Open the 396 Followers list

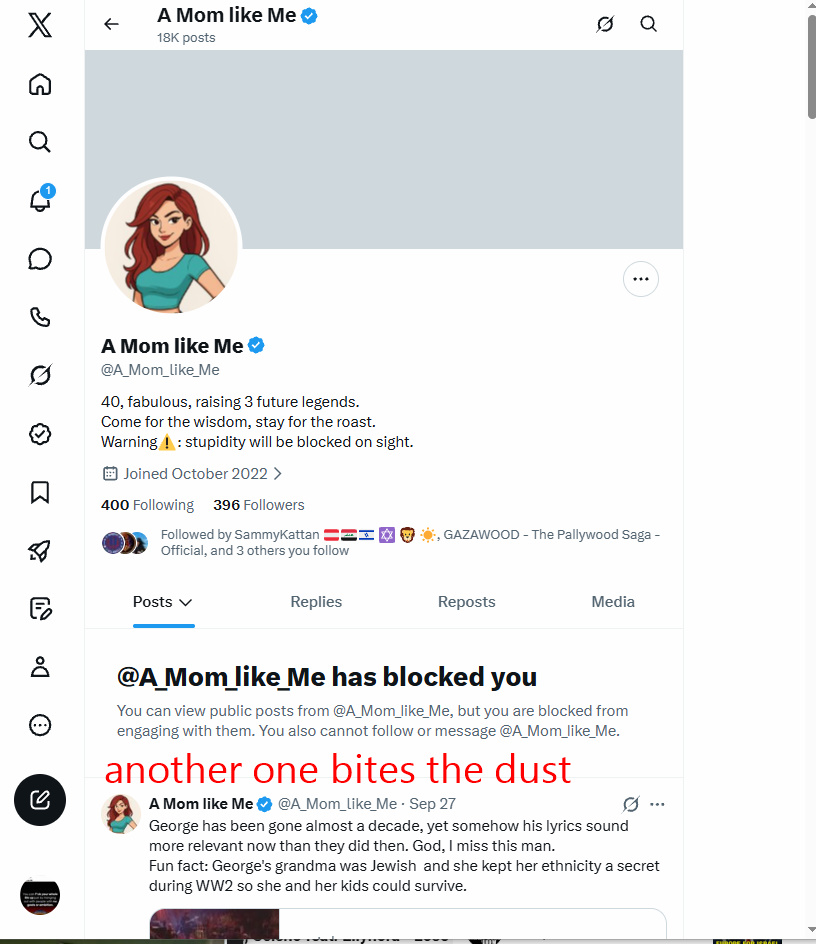point(259,505)
